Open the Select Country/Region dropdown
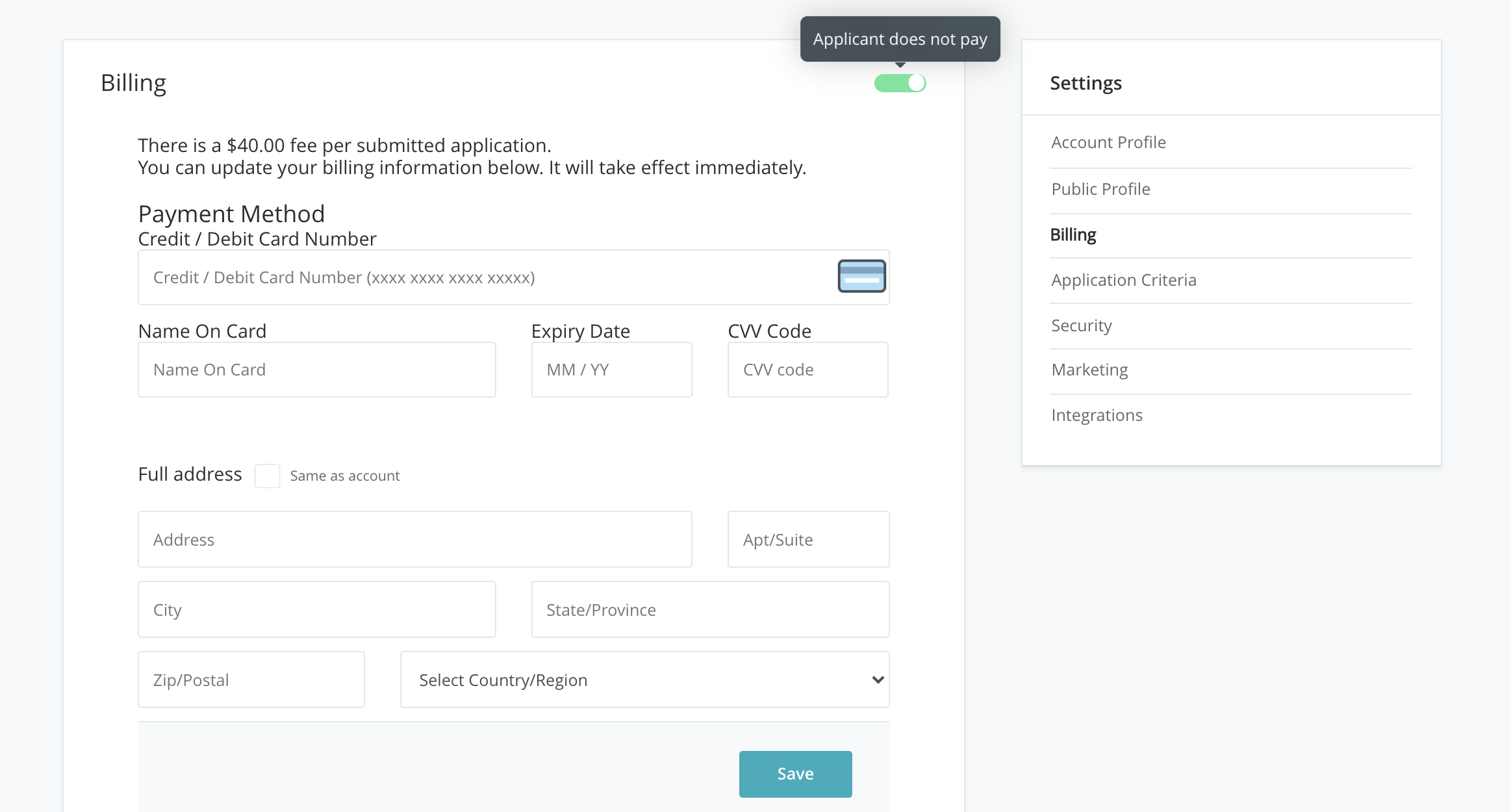 click(644, 679)
